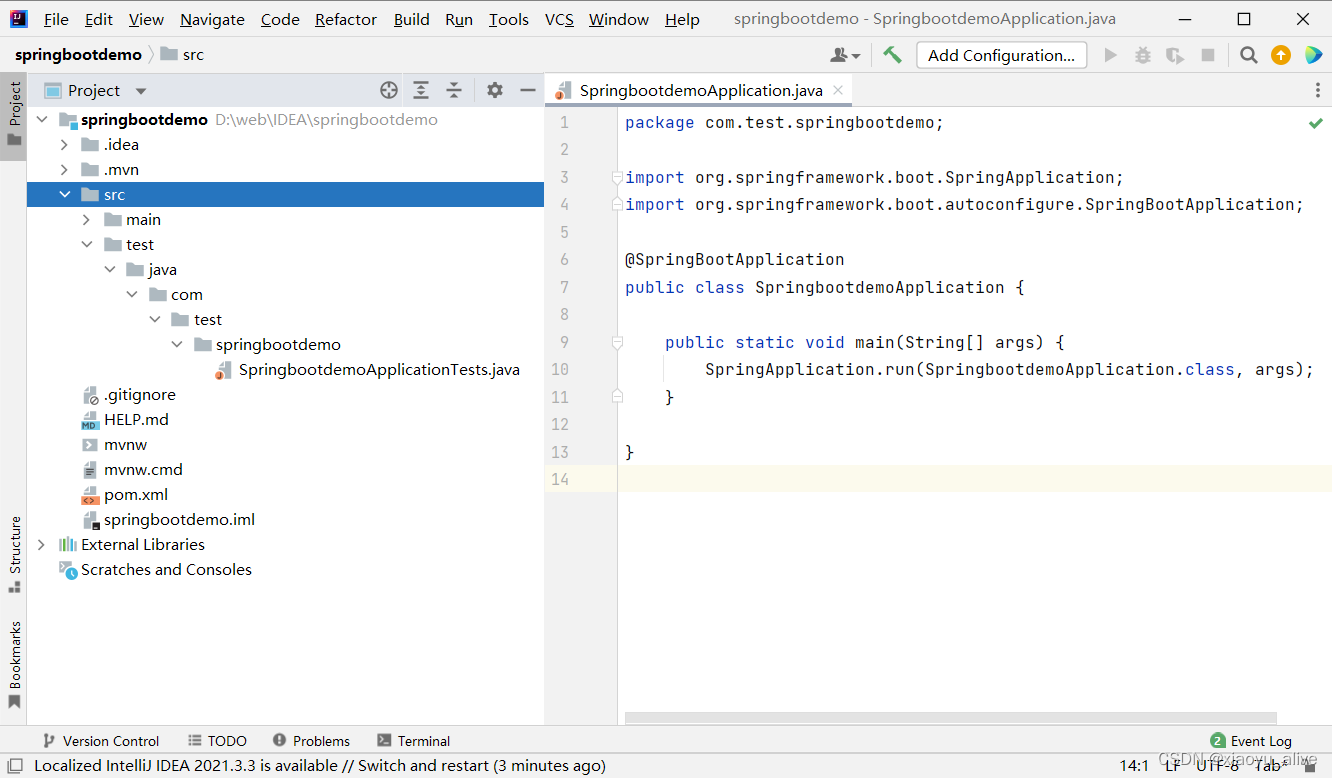This screenshot has height=778, width=1332.
Task: Toggle the Structure tool window button
Action: tap(14, 554)
